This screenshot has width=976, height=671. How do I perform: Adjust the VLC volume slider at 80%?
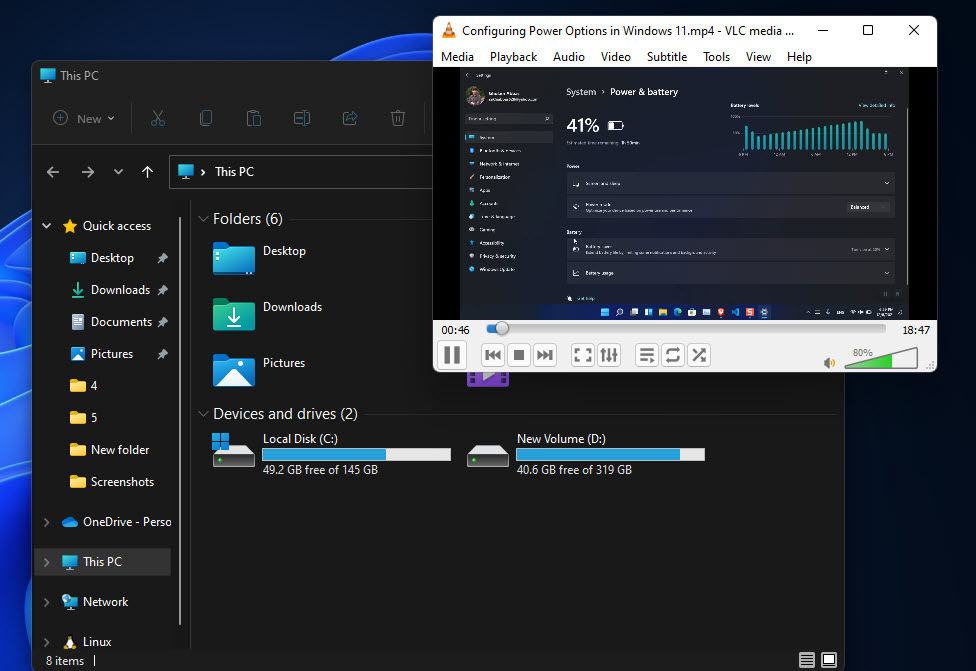pos(881,359)
